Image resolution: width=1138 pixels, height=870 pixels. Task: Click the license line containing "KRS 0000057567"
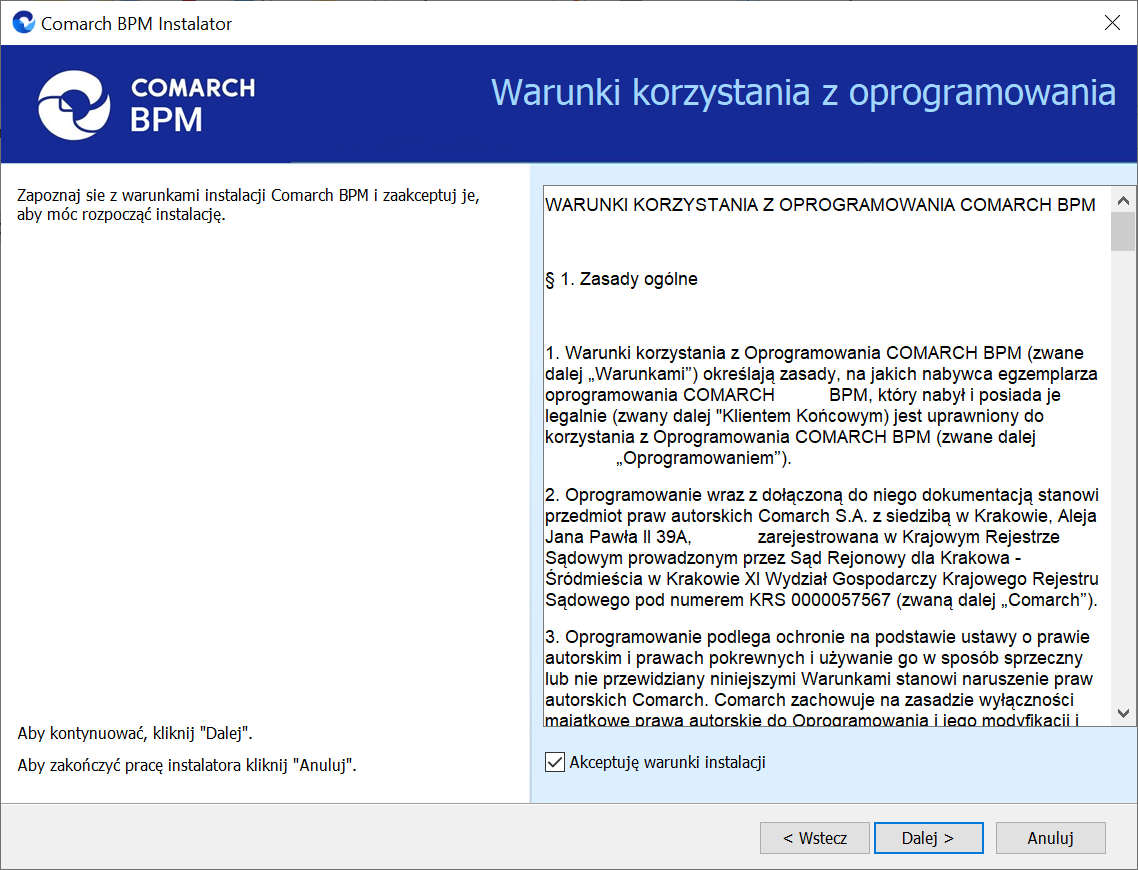(x=821, y=600)
